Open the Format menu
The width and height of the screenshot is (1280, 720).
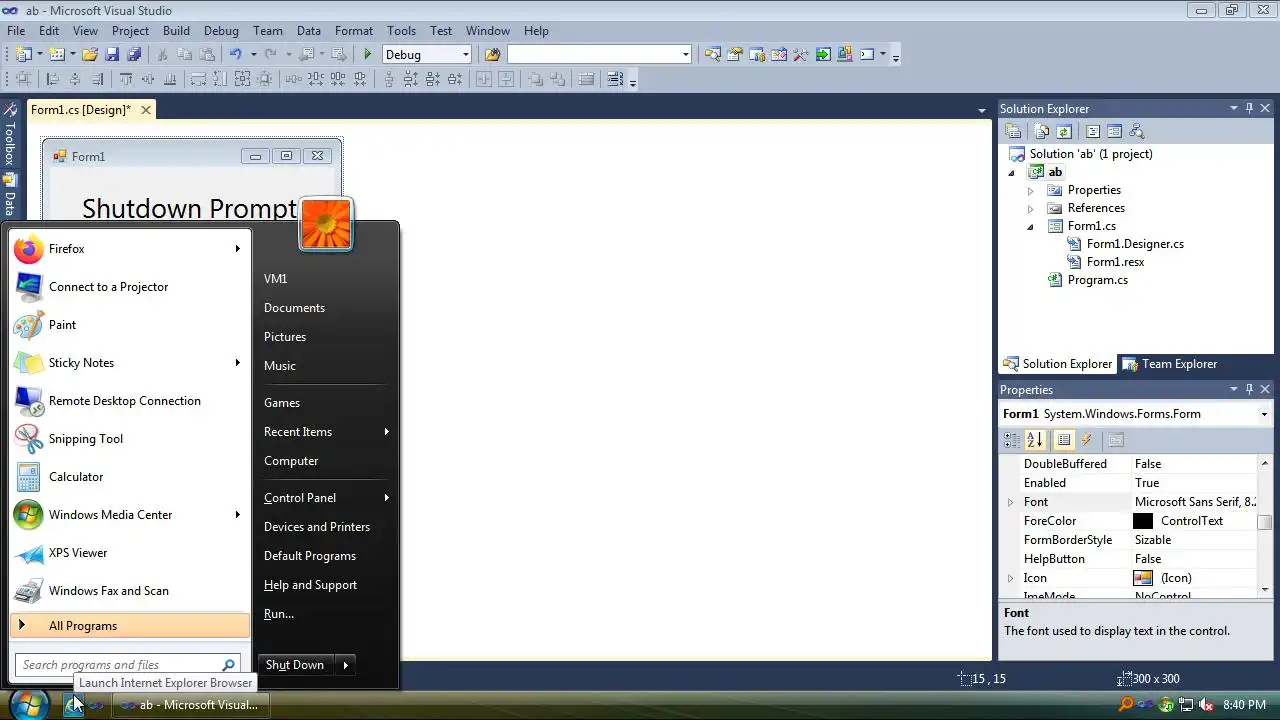pyautogui.click(x=354, y=31)
